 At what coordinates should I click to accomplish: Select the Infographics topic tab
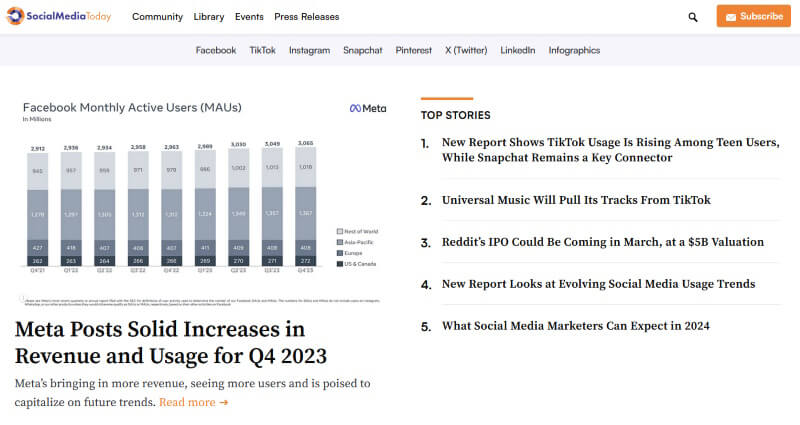click(574, 50)
